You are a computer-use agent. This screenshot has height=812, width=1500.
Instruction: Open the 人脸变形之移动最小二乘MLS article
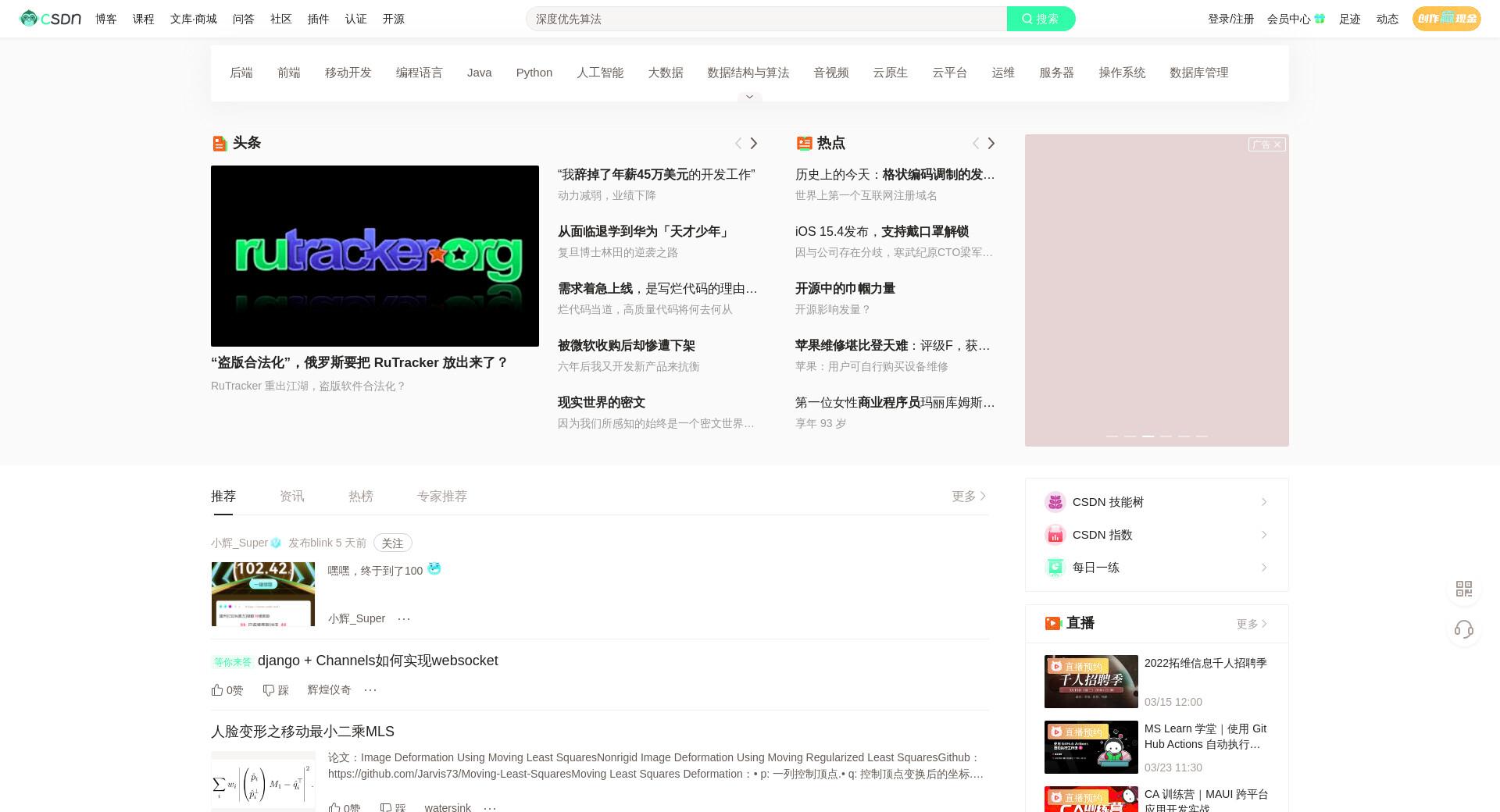coord(302,732)
